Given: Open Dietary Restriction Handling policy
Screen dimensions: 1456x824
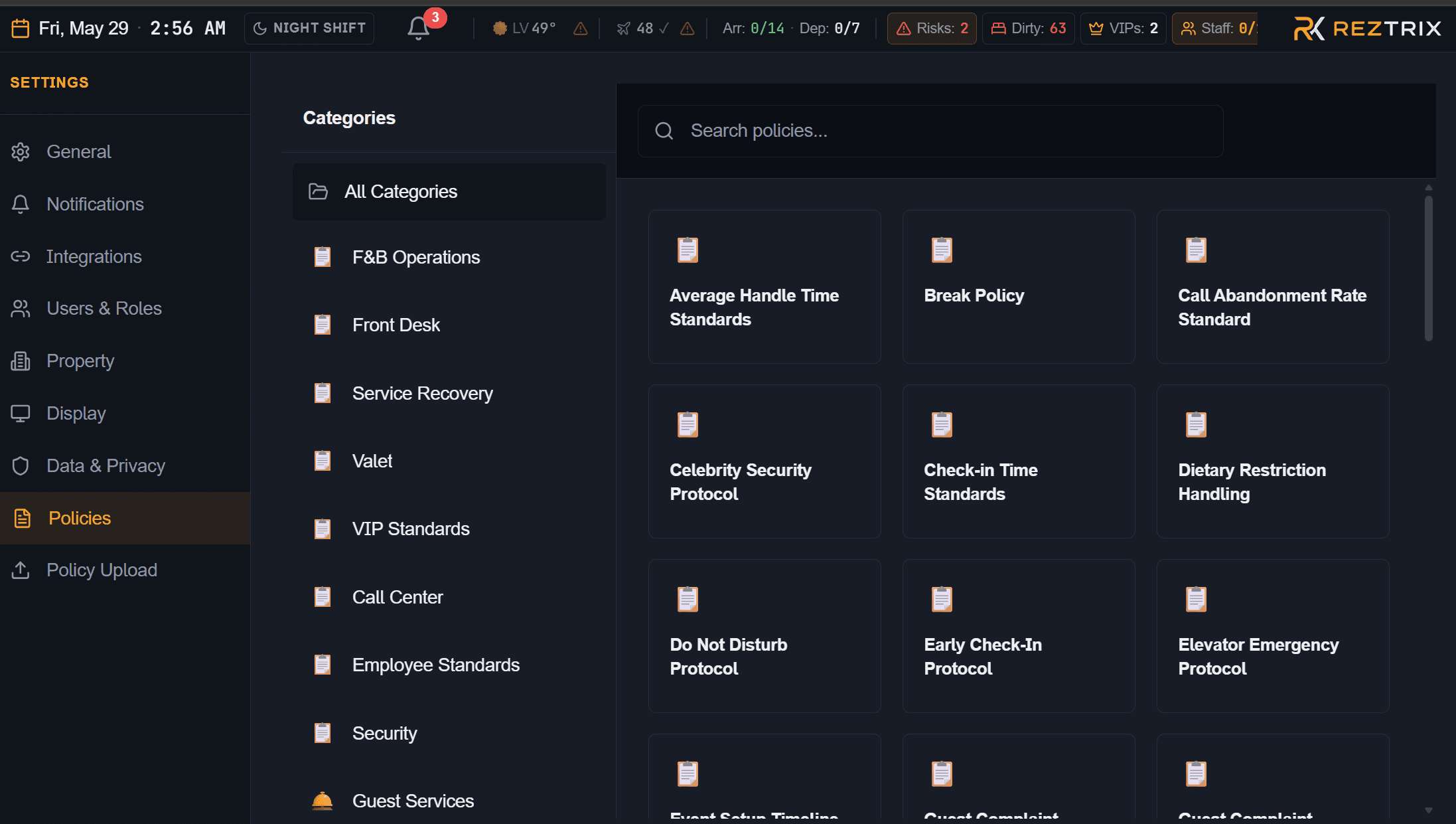Looking at the screenshot, I should click(x=1273, y=461).
